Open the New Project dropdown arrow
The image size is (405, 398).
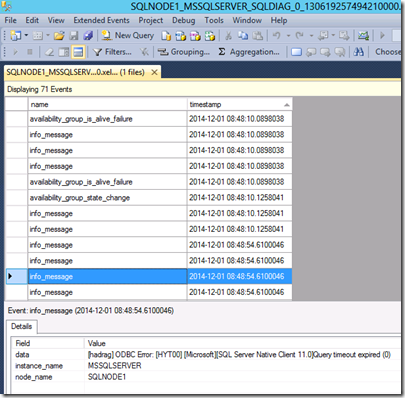point(26,35)
